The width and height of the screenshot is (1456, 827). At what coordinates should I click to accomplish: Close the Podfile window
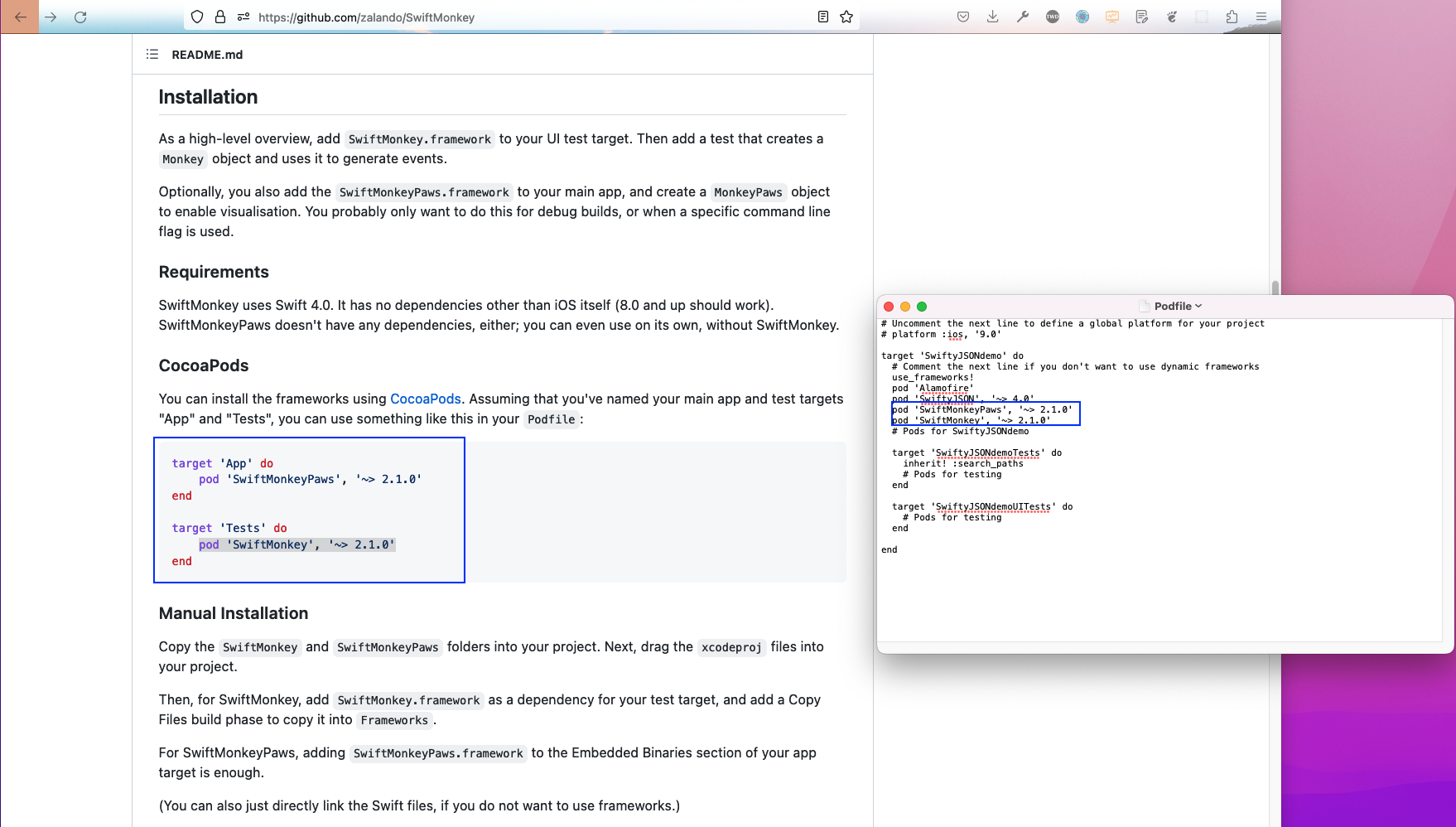tap(889, 306)
